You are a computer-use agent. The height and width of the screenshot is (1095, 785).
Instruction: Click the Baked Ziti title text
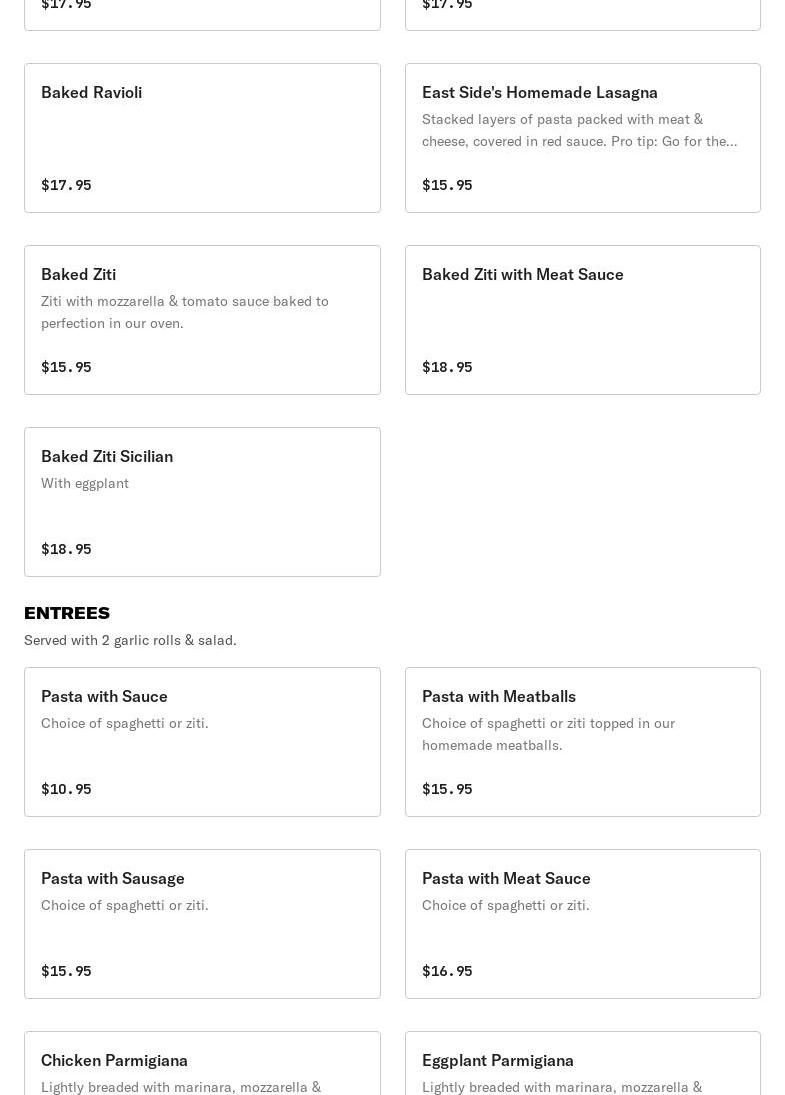point(78,274)
